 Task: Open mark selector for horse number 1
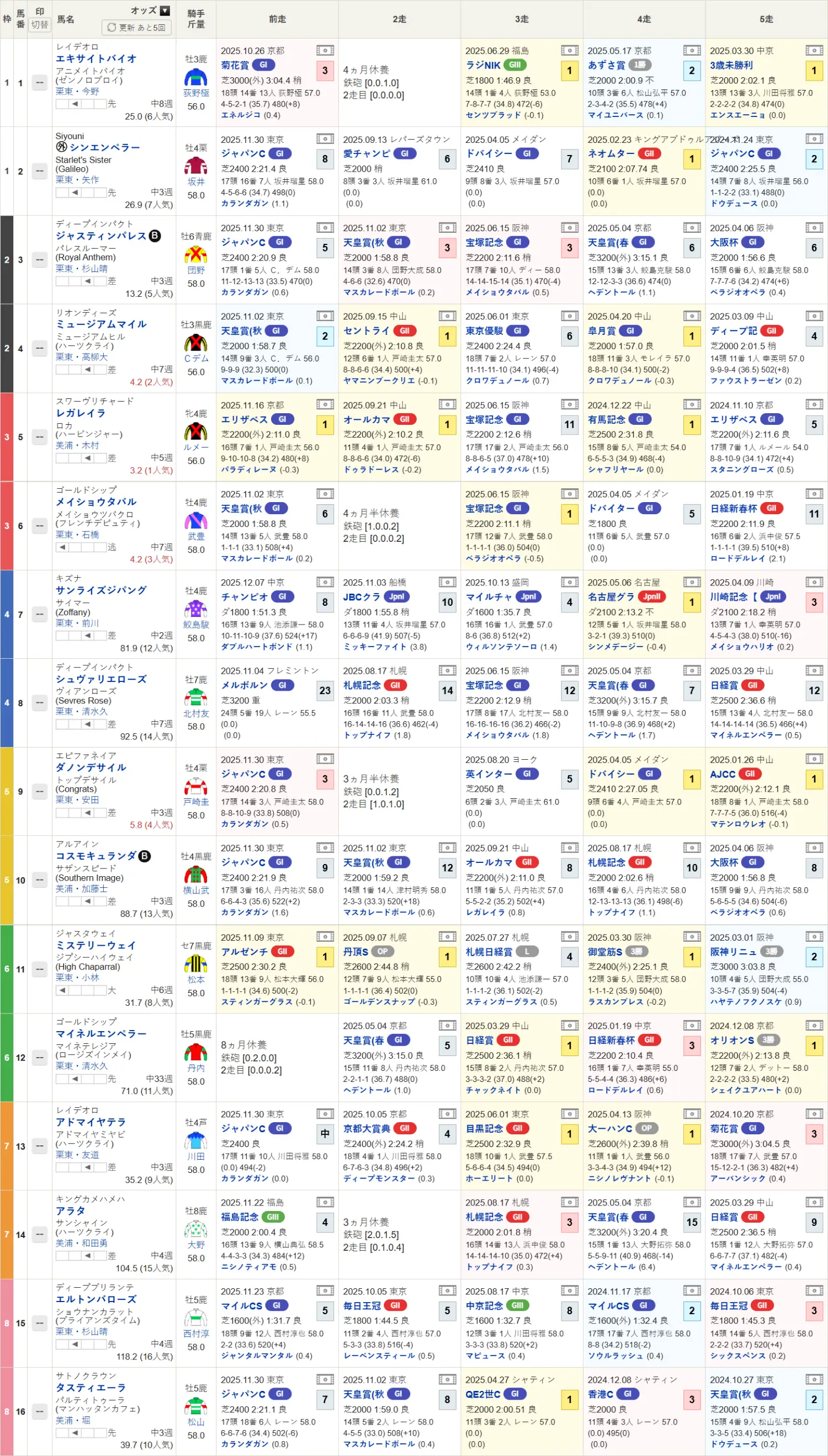pos(39,83)
